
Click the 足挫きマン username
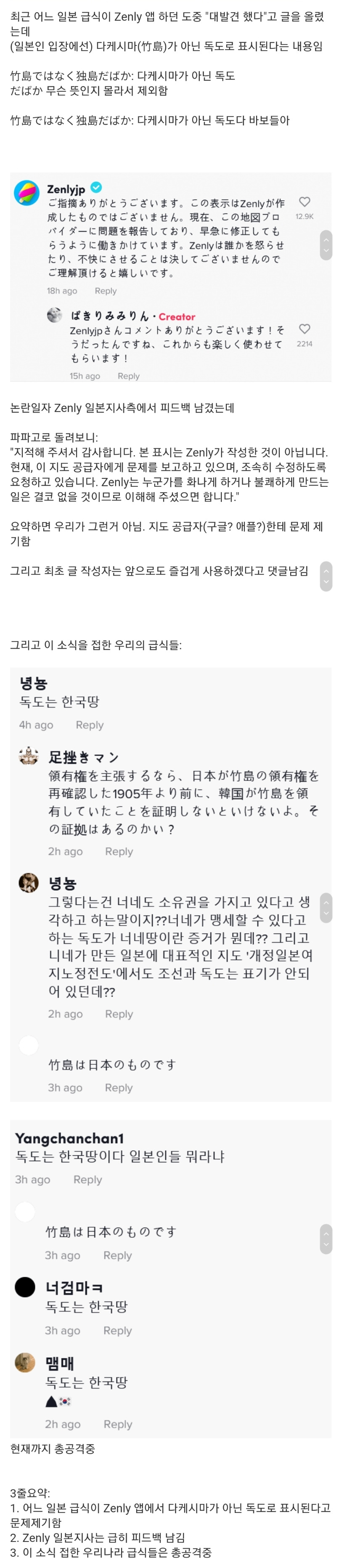point(83,757)
